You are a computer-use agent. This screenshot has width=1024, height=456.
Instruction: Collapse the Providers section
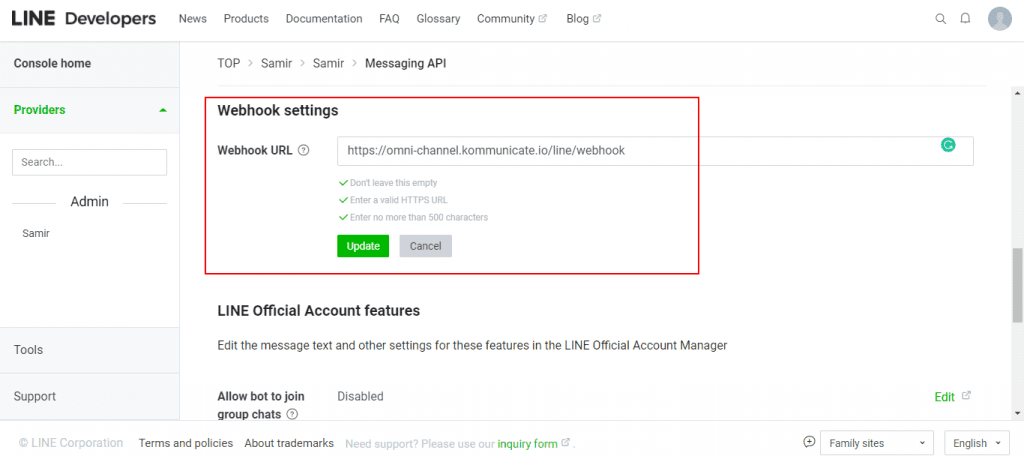[x=163, y=110]
